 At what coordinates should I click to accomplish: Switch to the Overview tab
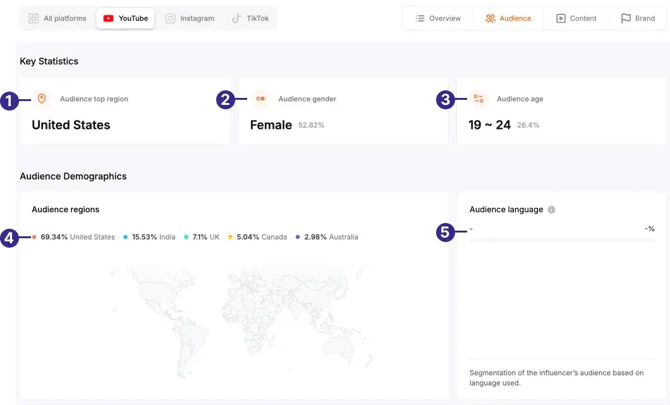tap(438, 18)
